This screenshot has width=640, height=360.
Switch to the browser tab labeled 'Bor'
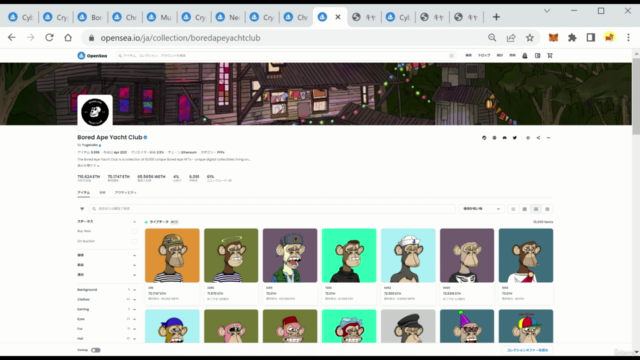tap(90, 17)
